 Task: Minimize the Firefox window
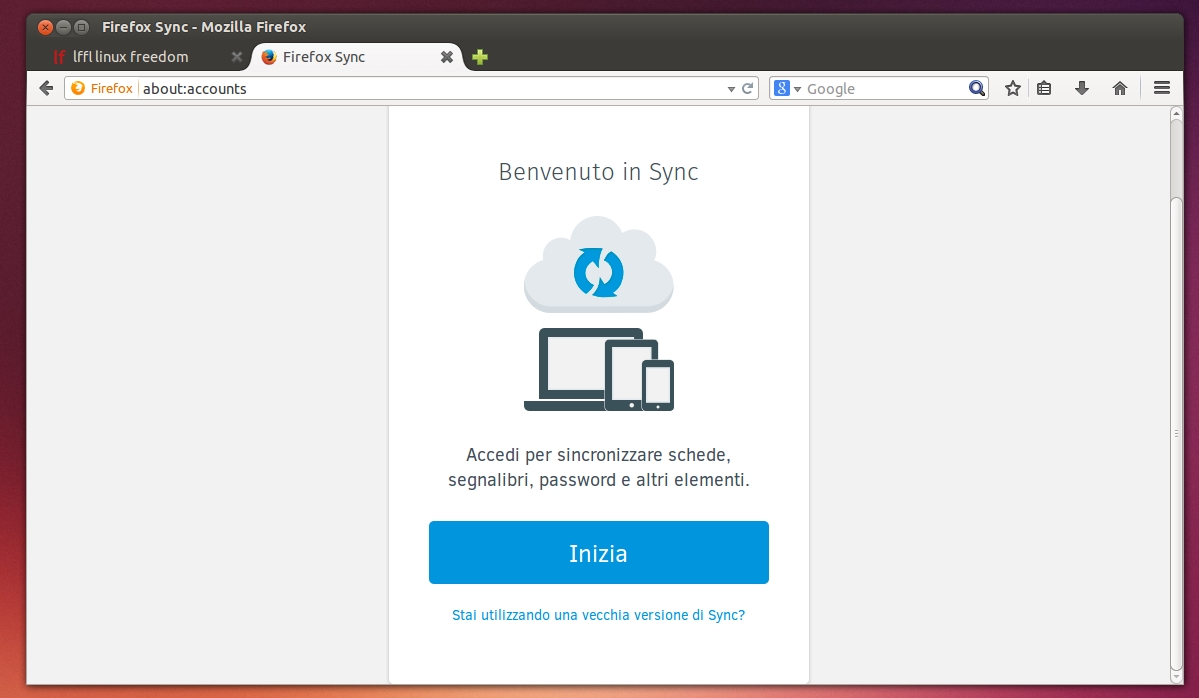click(x=63, y=28)
